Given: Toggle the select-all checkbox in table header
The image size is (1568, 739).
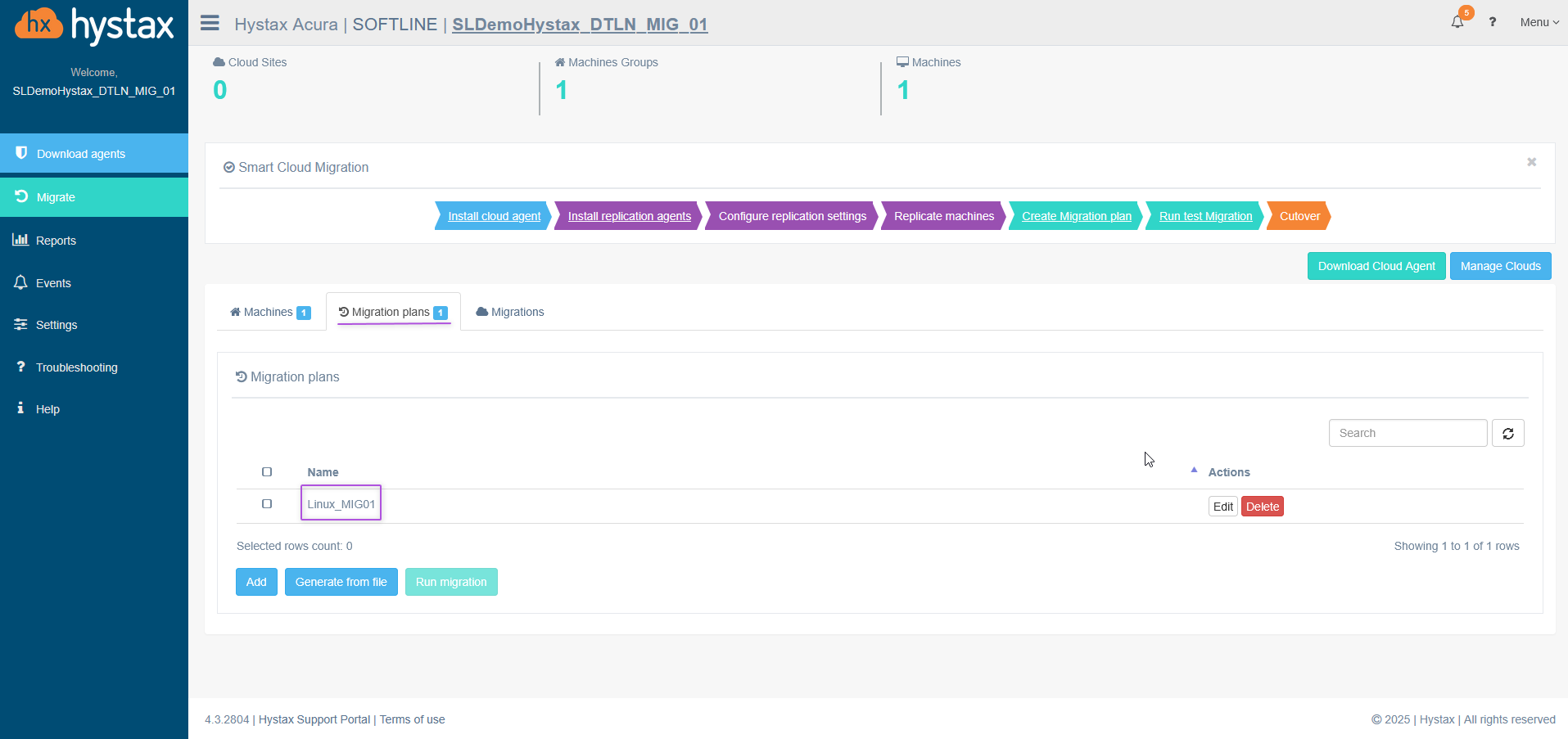Looking at the screenshot, I should (267, 472).
